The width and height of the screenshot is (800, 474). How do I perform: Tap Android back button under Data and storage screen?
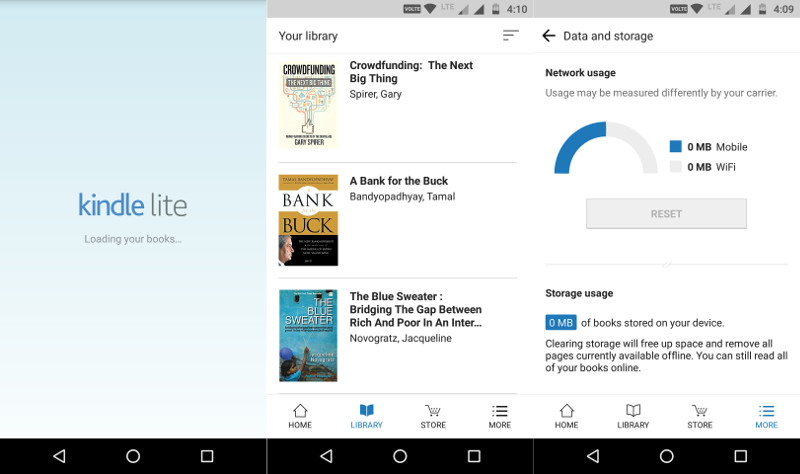point(592,456)
